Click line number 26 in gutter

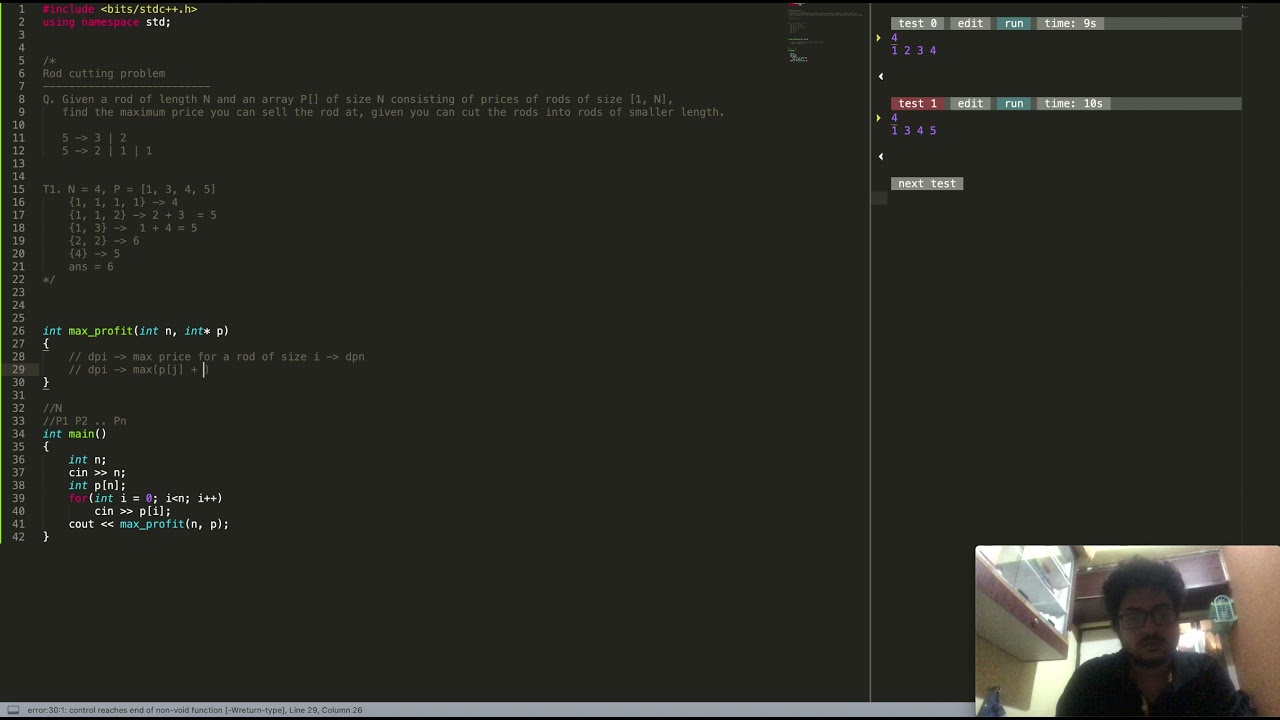pos(19,331)
